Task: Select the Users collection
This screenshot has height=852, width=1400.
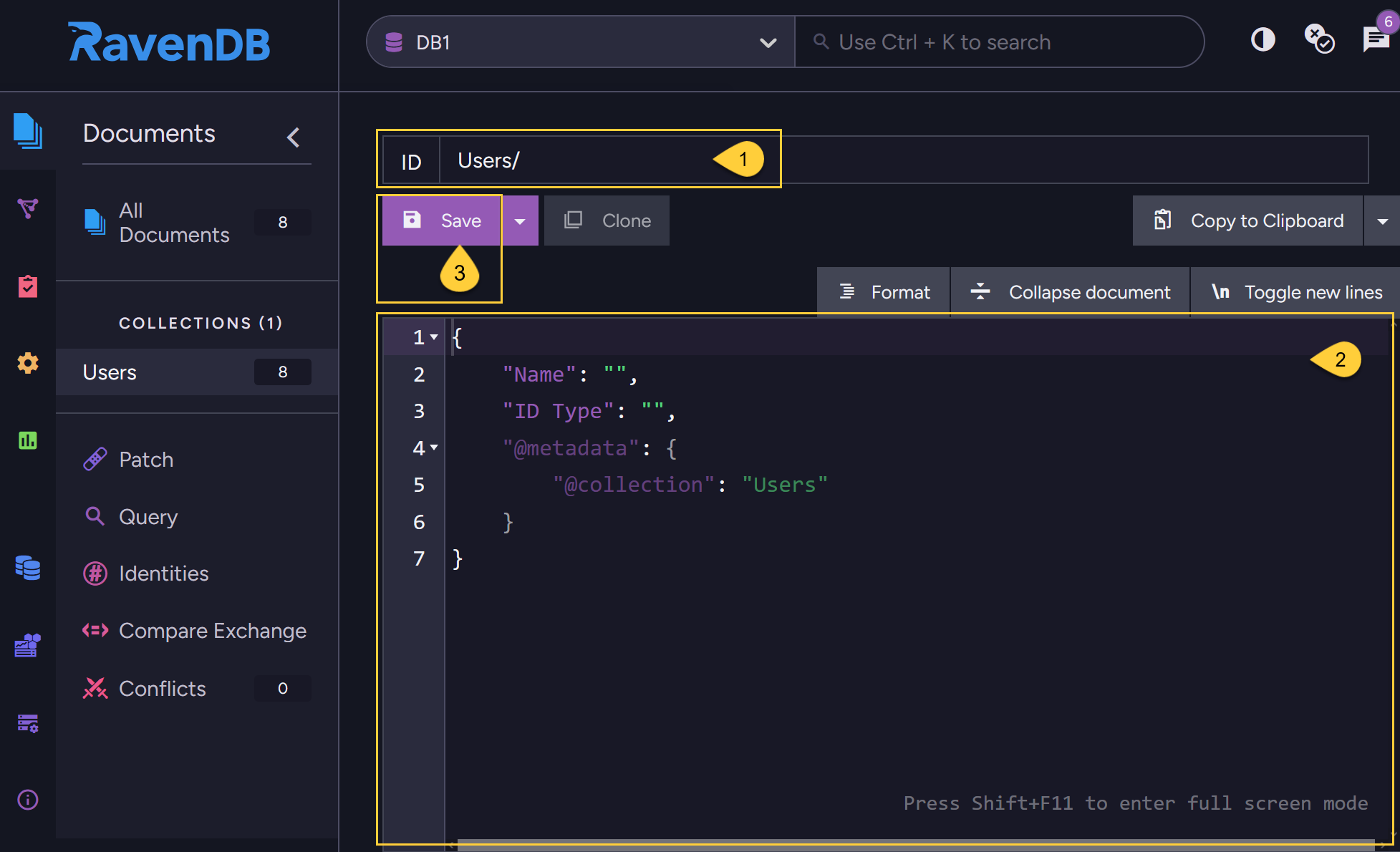Action: [197, 372]
